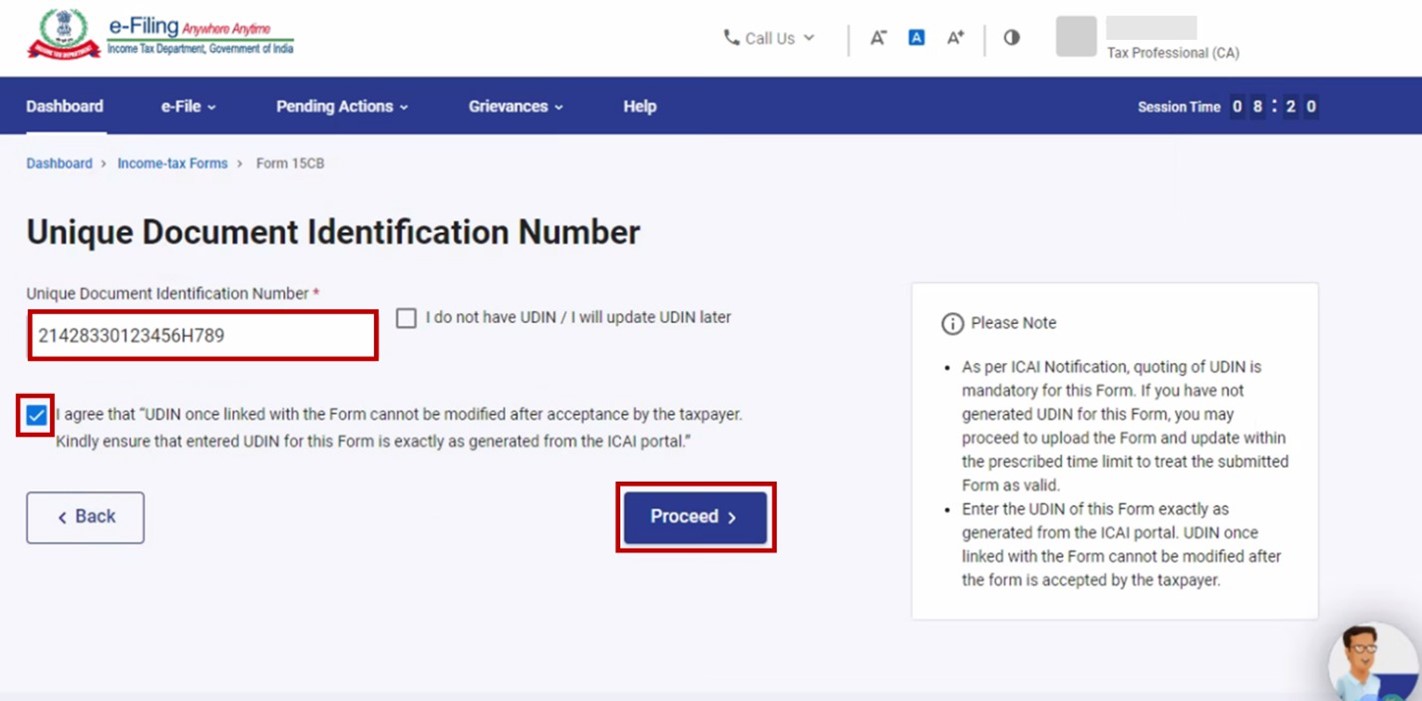Open the e-File menu dropdown
This screenshot has height=701, width=1422.
pyautogui.click(x=188, y=106)
